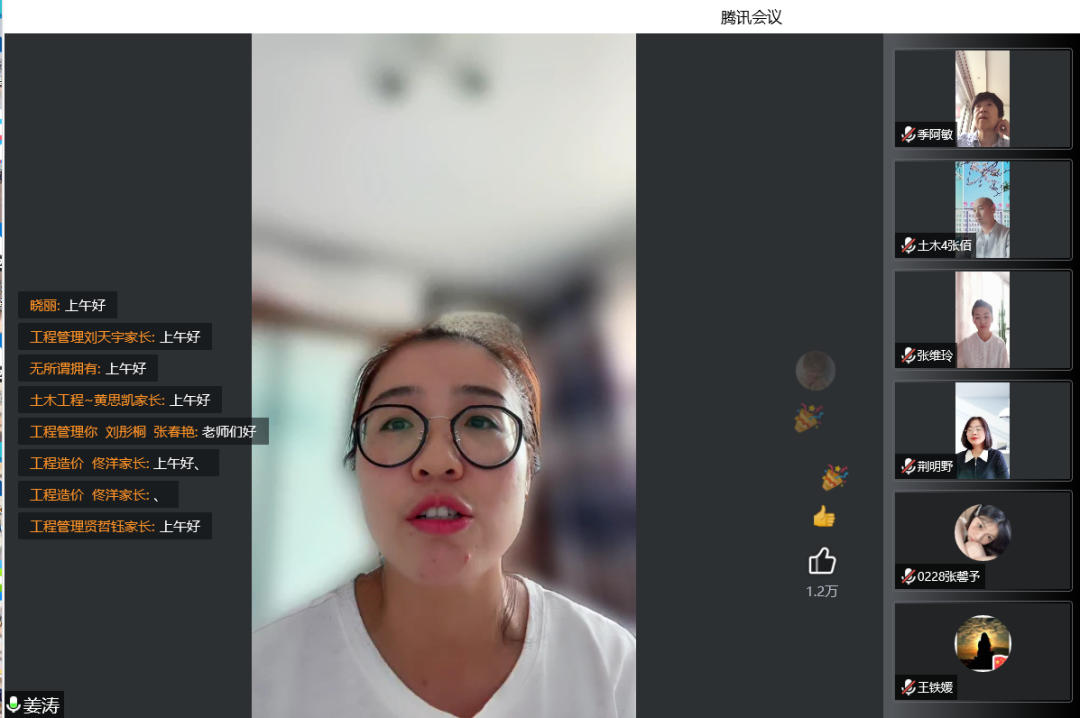Click 王铁媛's muted microphone icon

pos(908,687)
